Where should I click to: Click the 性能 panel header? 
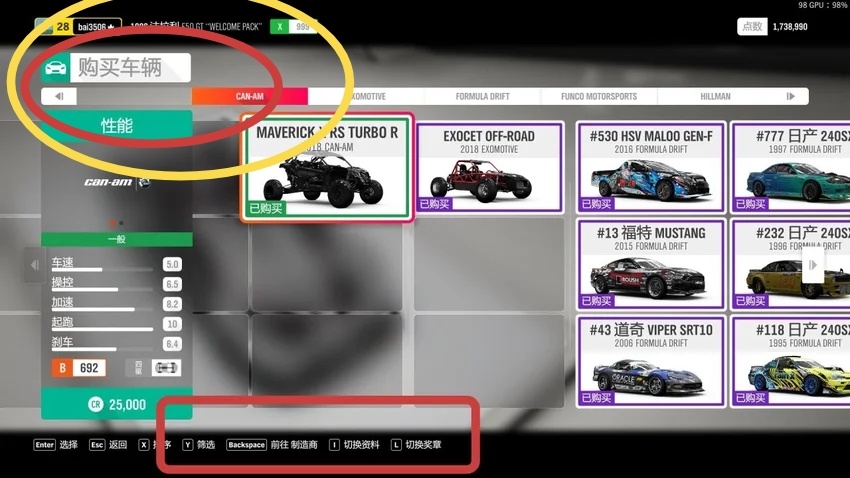(x=117, y=126)
